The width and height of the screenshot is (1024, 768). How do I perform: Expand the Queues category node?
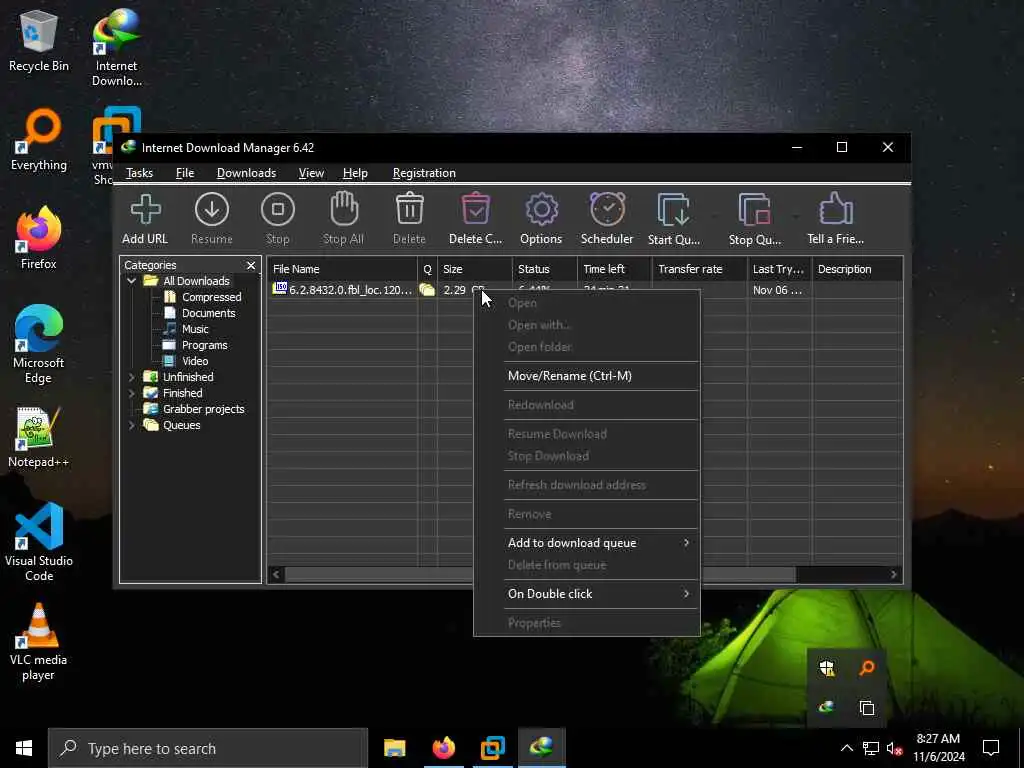pyautogui.click(x=131, y=425)
